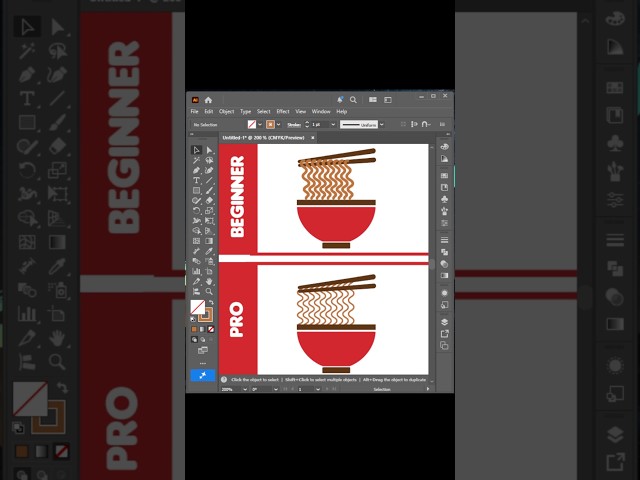Open fill color dropdown in control bar
This screenshot has width=640, height=480.
pos(260,124)
